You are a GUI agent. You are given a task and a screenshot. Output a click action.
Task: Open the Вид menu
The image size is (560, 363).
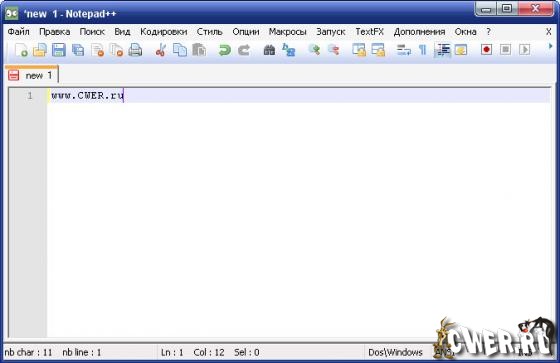click(x=122, y=32)
